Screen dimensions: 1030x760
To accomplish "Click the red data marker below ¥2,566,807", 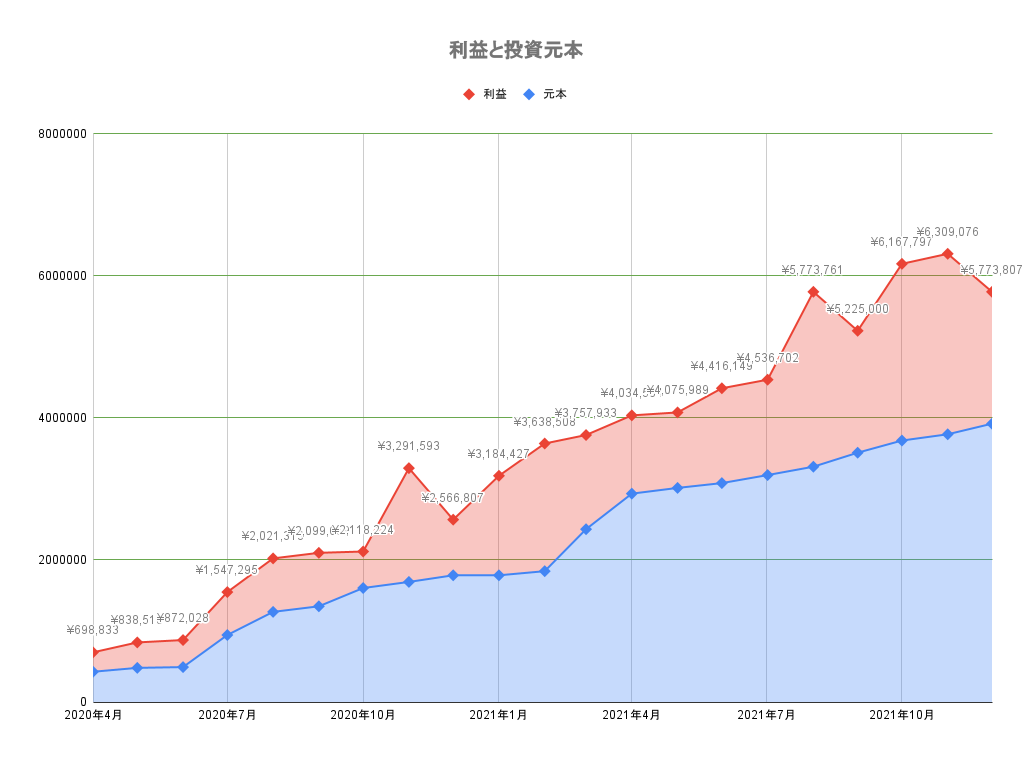I will click(x=453, y=520).
